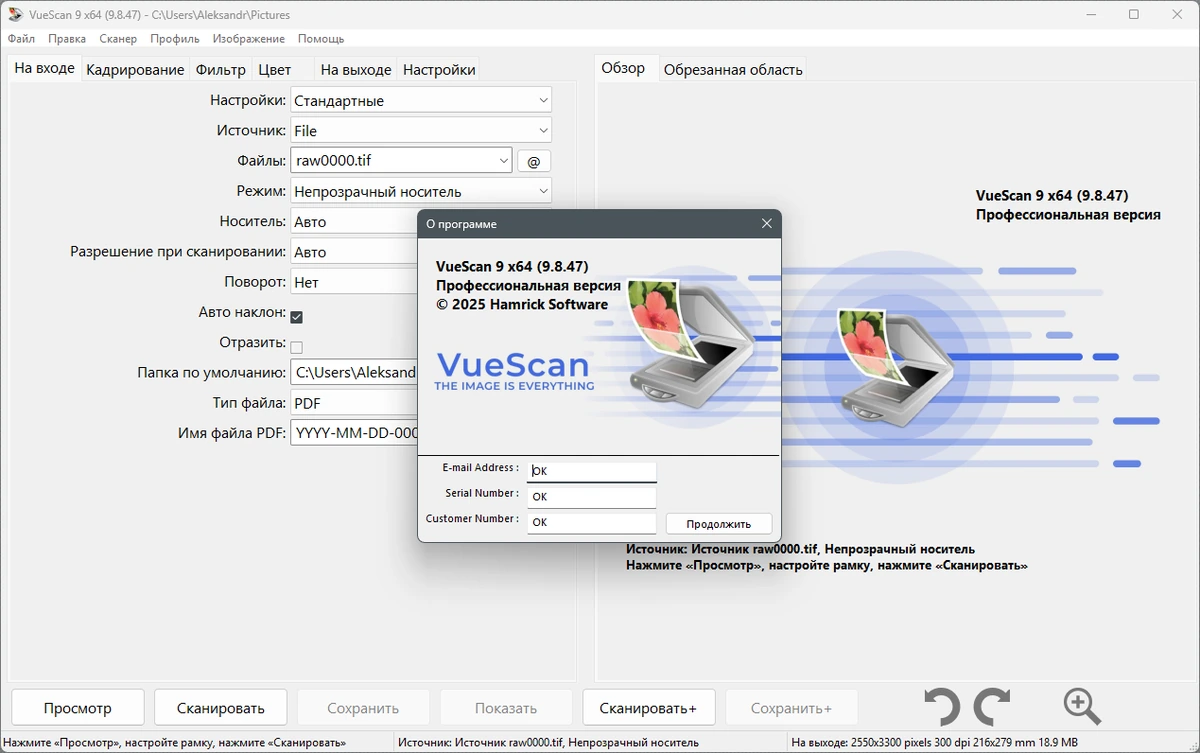Open the Изображение menu
Viewport: 1200px width, 753px height.
click(249, 38)
